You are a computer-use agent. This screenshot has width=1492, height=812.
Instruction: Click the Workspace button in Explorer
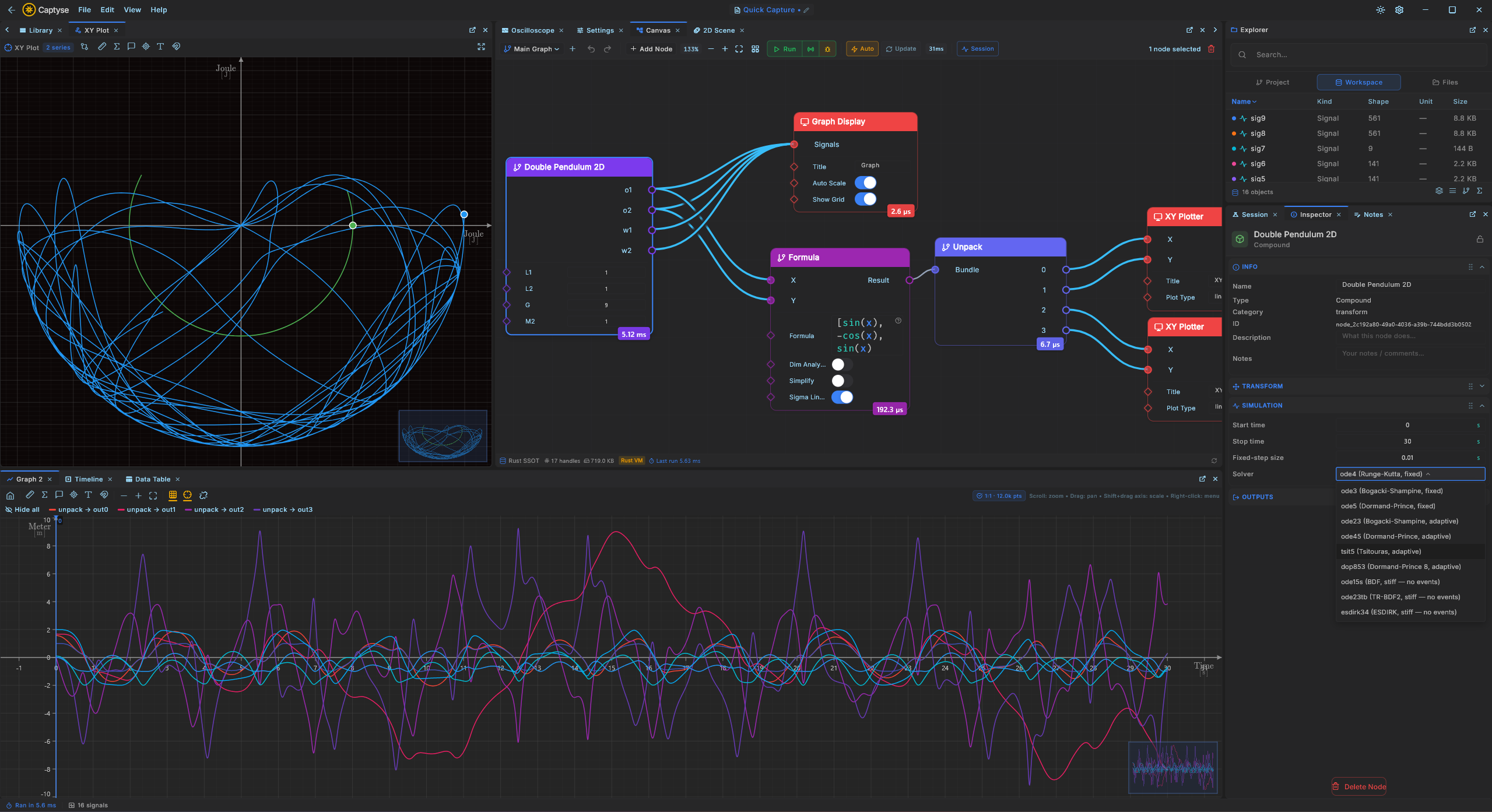point(1358,82)
